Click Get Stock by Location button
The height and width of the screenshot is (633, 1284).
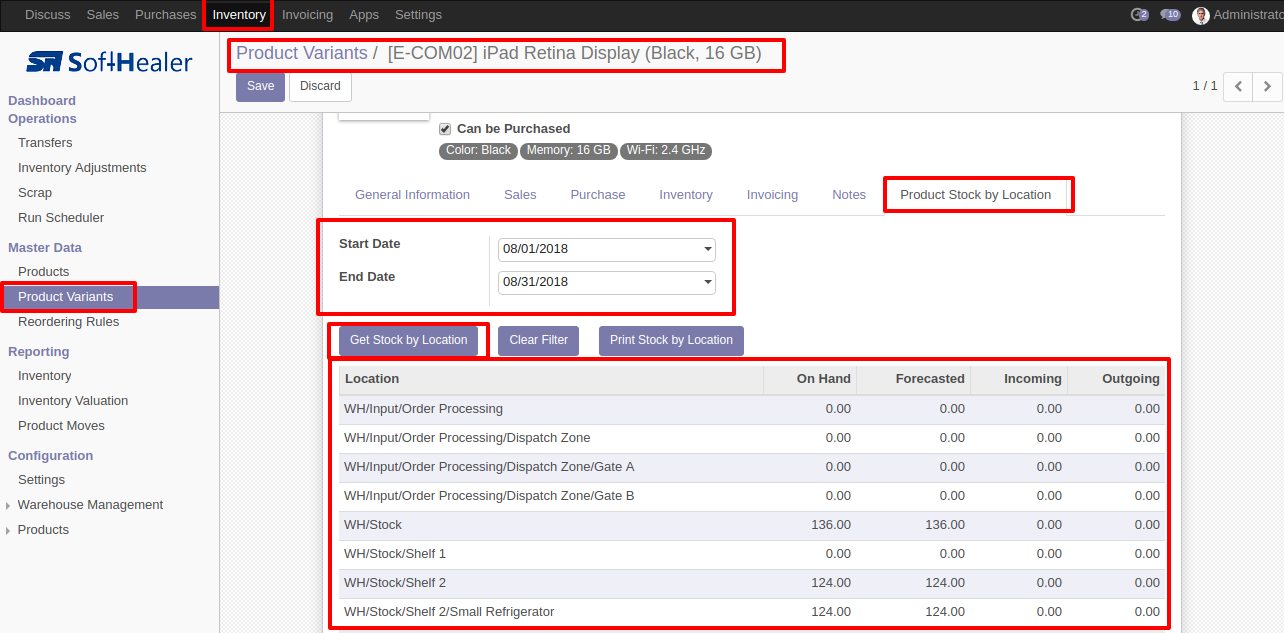pos(408,340)
